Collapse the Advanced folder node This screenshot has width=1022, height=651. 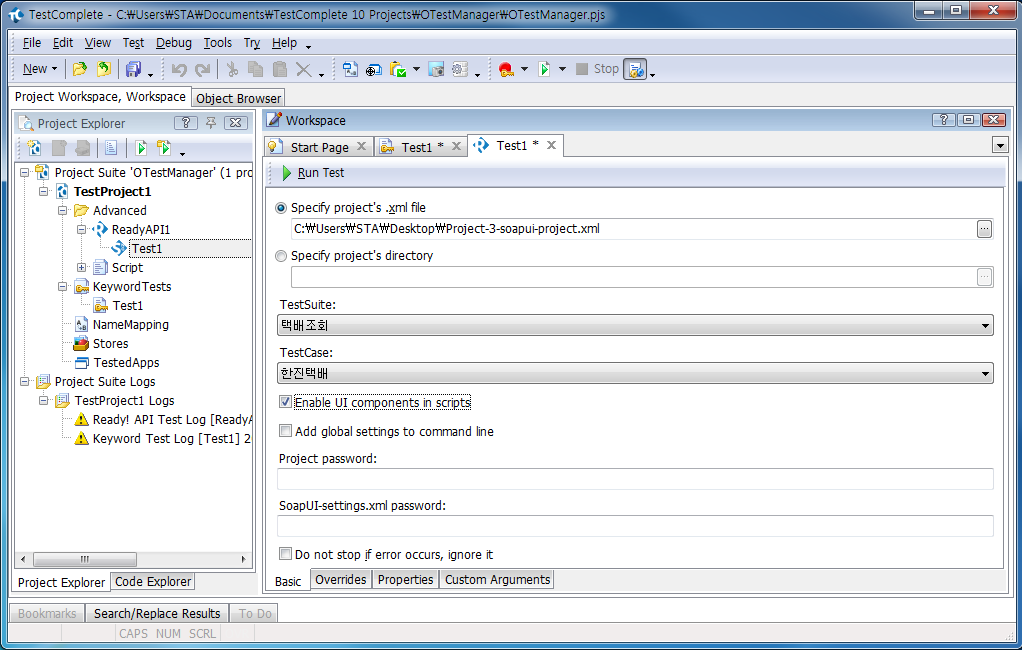tap(63, 211)
